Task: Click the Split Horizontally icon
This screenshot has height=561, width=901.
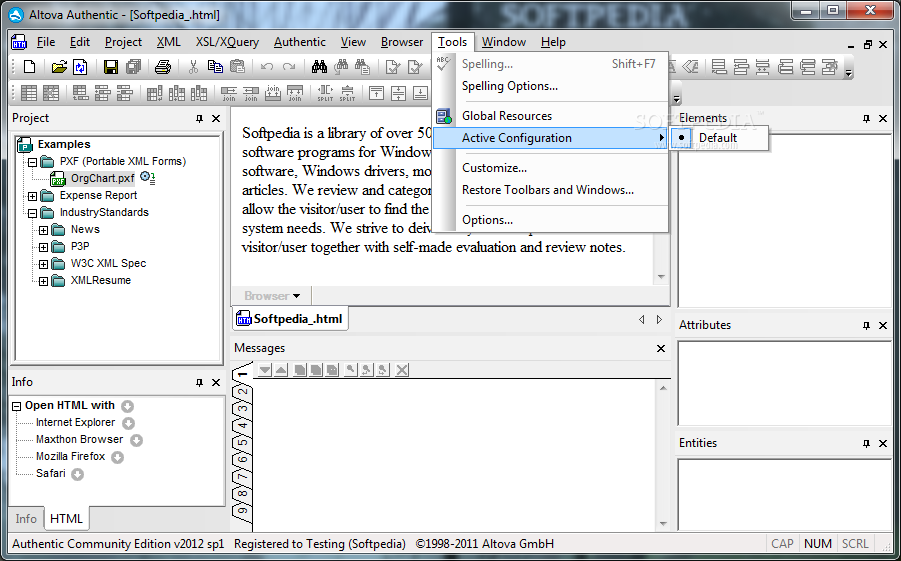Action: pos(325,93)
